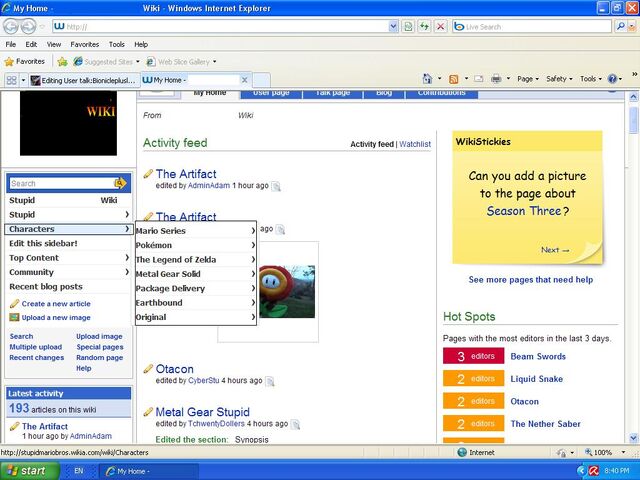Viewport: 640px width, 480px height.
Task: Click the Stop loading red X icon
Action: [440, 27]
